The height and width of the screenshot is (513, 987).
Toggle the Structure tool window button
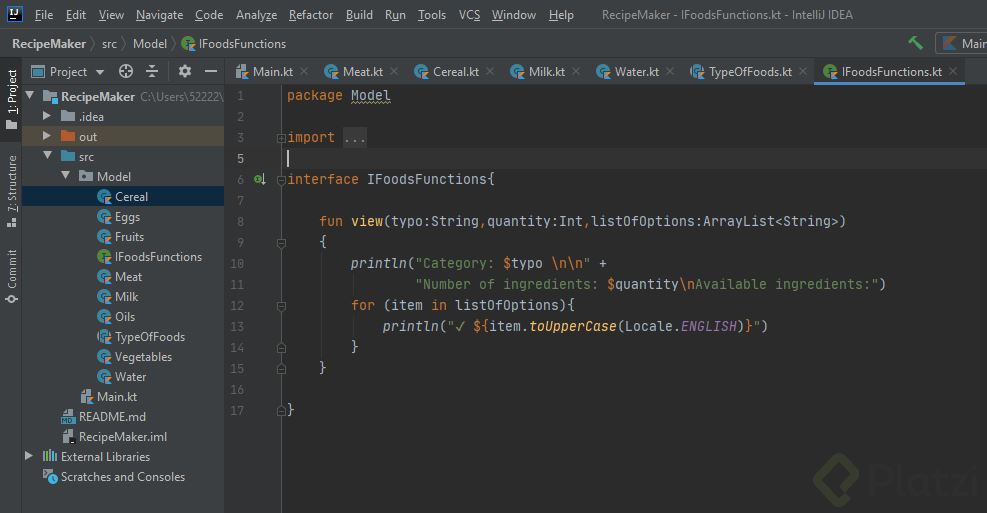tap(11, 191)
